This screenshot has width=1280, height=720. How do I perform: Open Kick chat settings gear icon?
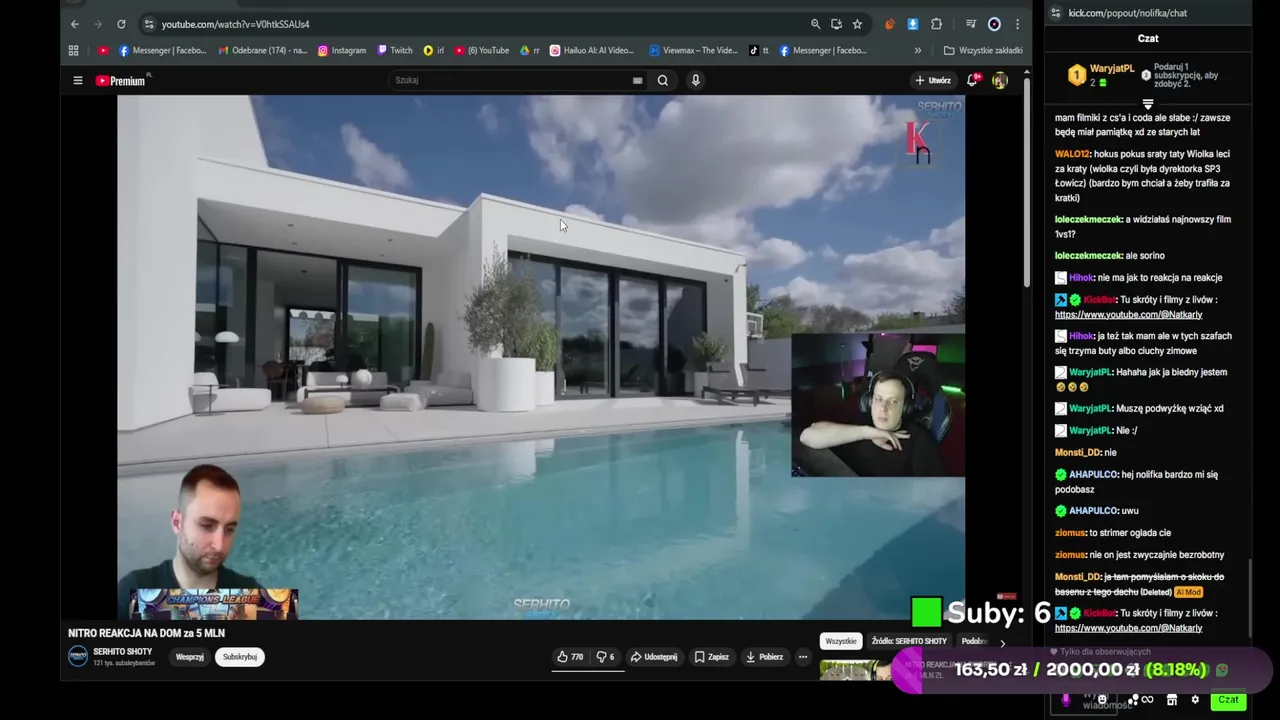tap(1195, 700)
